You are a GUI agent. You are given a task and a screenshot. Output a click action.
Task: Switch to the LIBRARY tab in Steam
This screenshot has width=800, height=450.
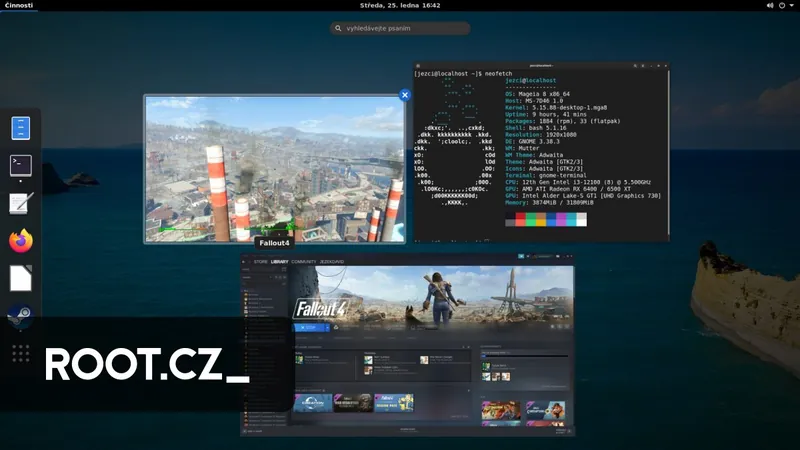[x=280, y=262]
